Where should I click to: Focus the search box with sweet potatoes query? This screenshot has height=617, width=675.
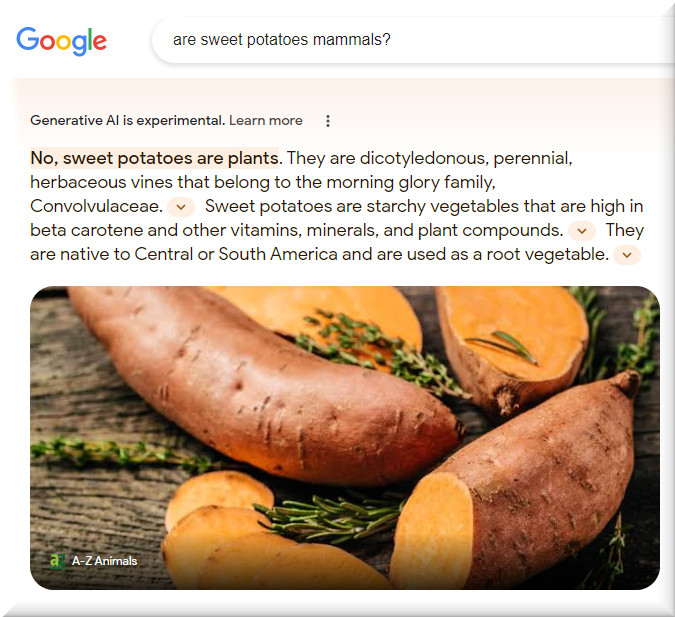point(413,40)
